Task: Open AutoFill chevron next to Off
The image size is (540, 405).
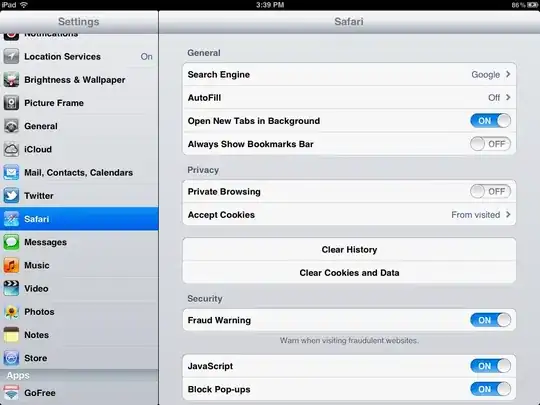Action: (x=508, y=97)
